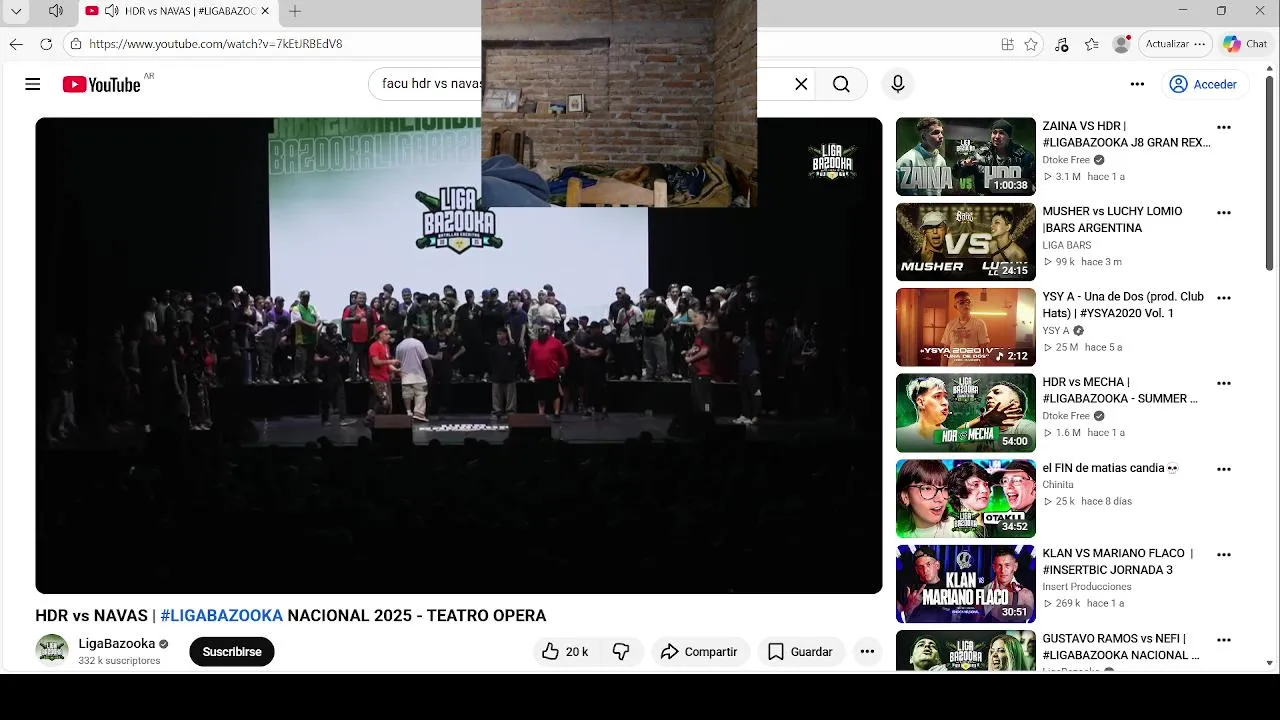This screenshot has height=720, width=1280.
Task: Open the YouTube hamburger guide menu
Action: pyautogui.click(x=33, y=84)
